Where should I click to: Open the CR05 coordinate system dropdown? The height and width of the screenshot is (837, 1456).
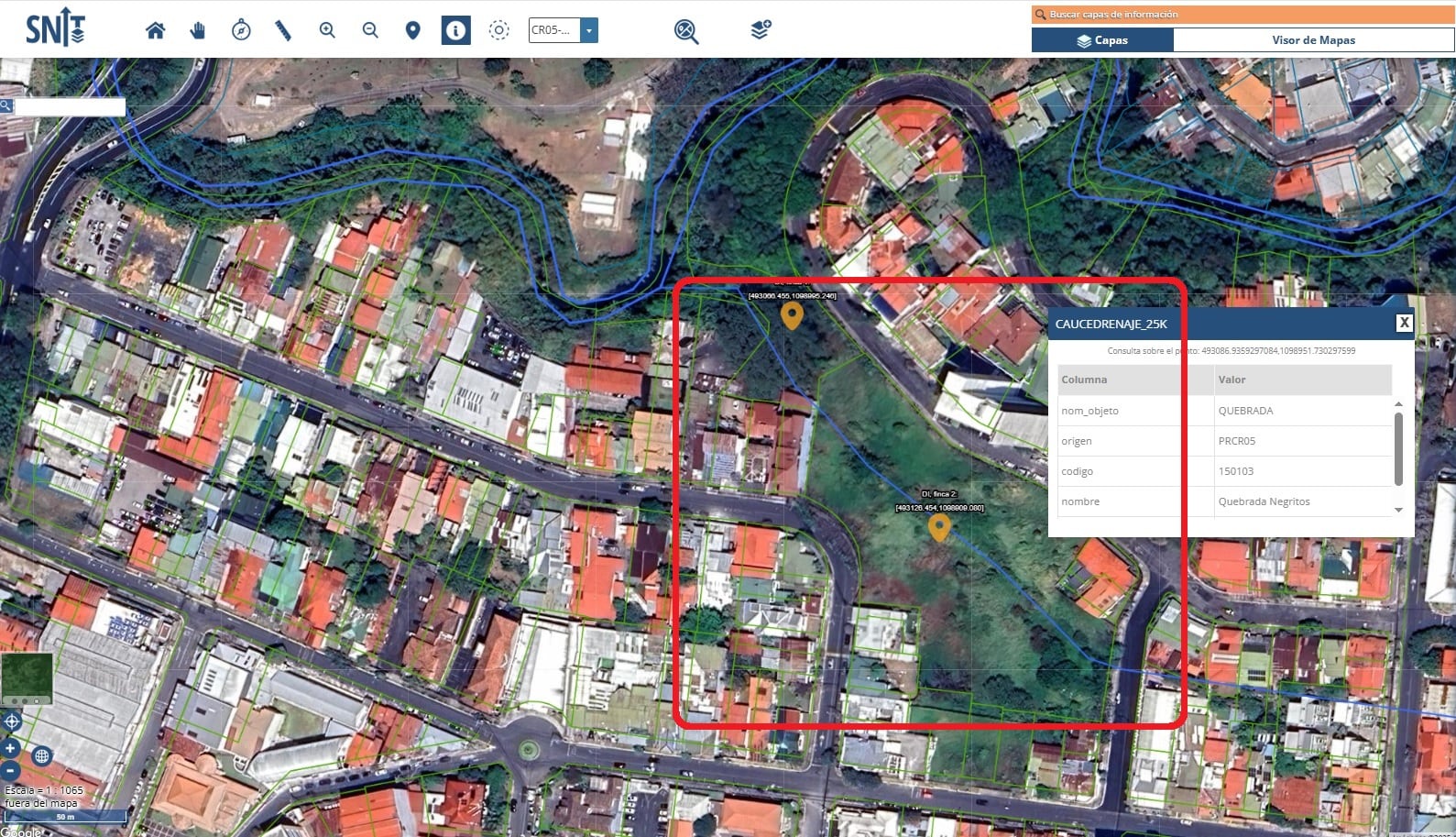tap(589, 30)
